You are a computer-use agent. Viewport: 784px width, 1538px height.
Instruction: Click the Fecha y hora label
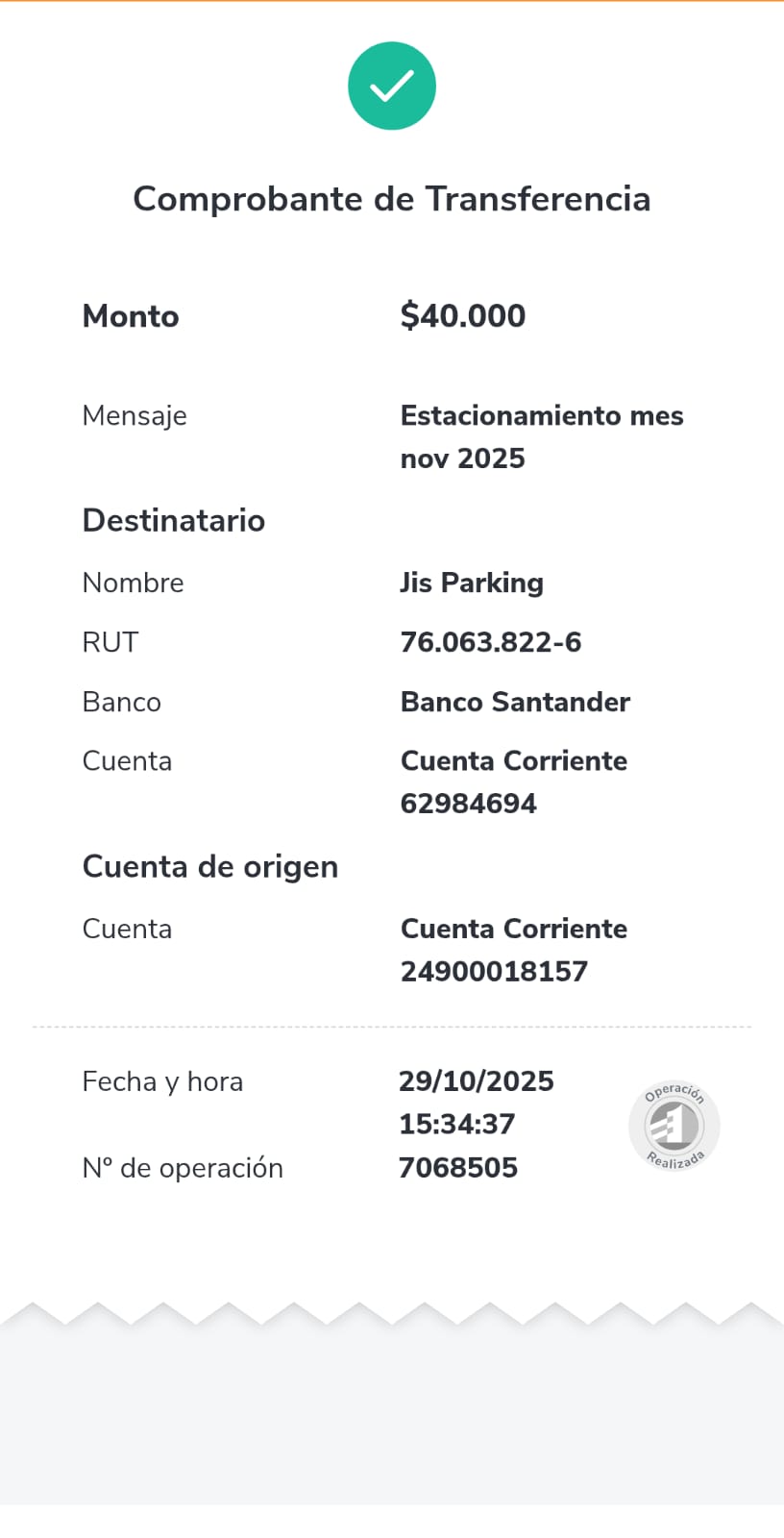click(162, 1081)
